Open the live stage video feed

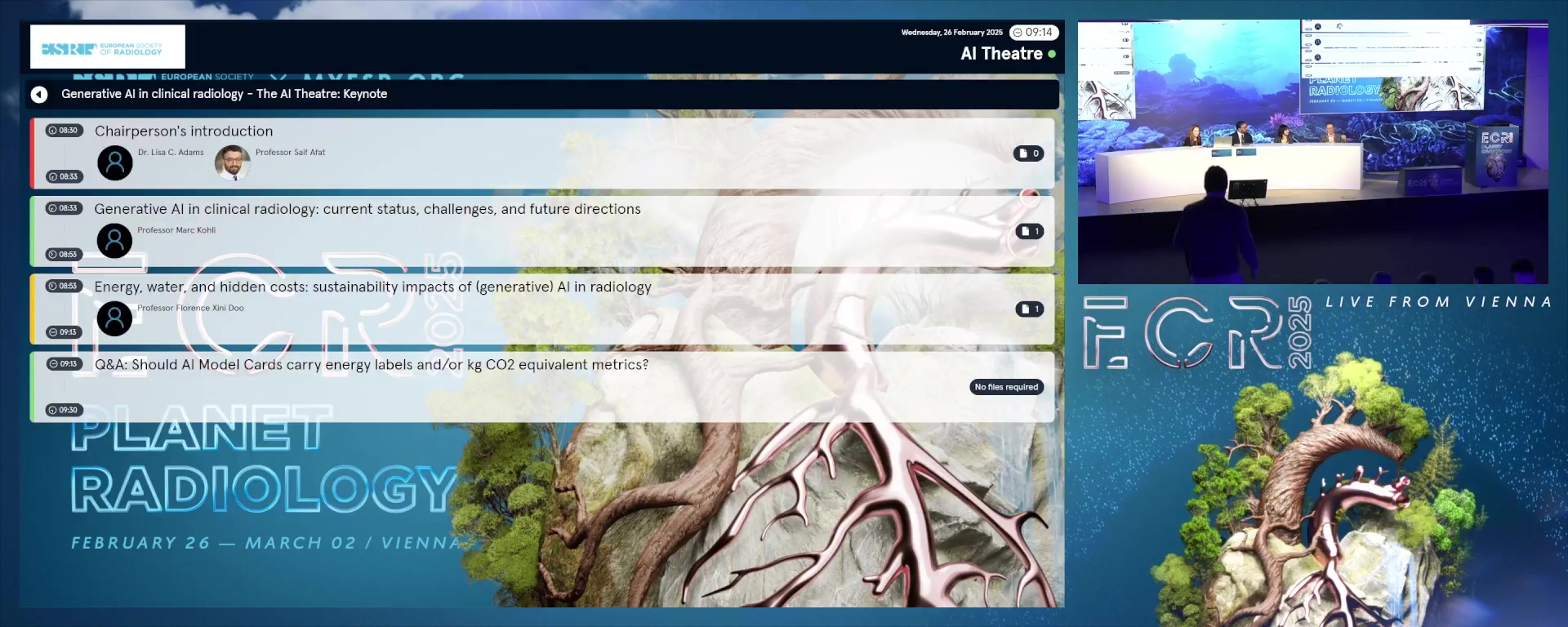pos(1312,152)
